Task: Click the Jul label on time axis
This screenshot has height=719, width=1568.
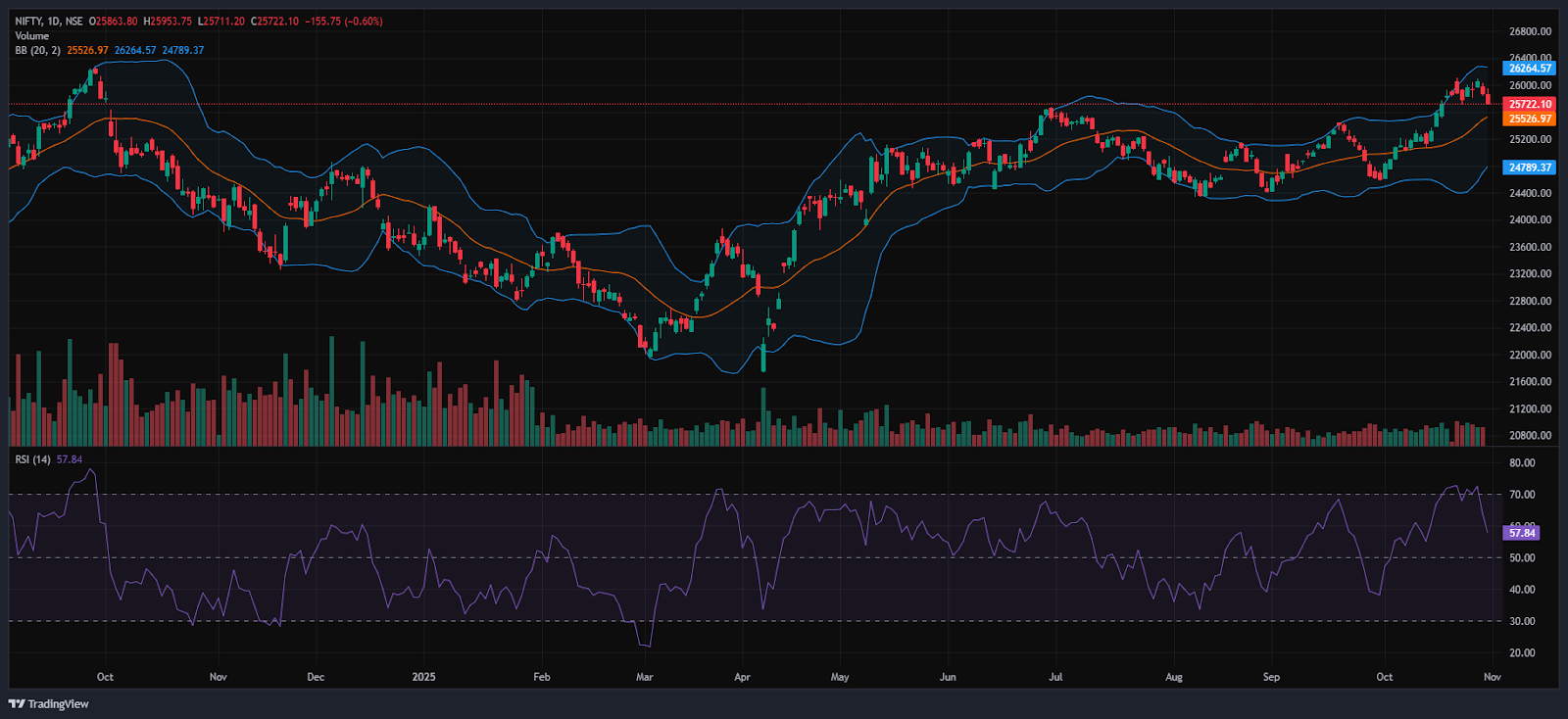Action: coord(1055,677)
